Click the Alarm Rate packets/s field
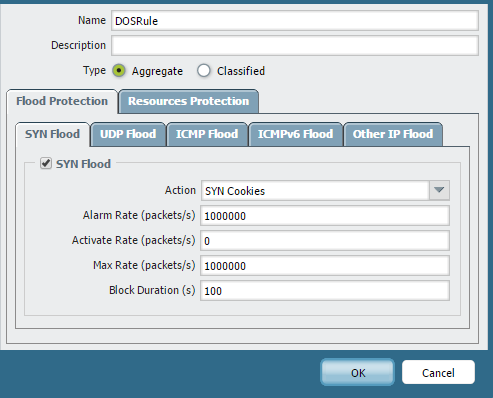 click(325, 216)
